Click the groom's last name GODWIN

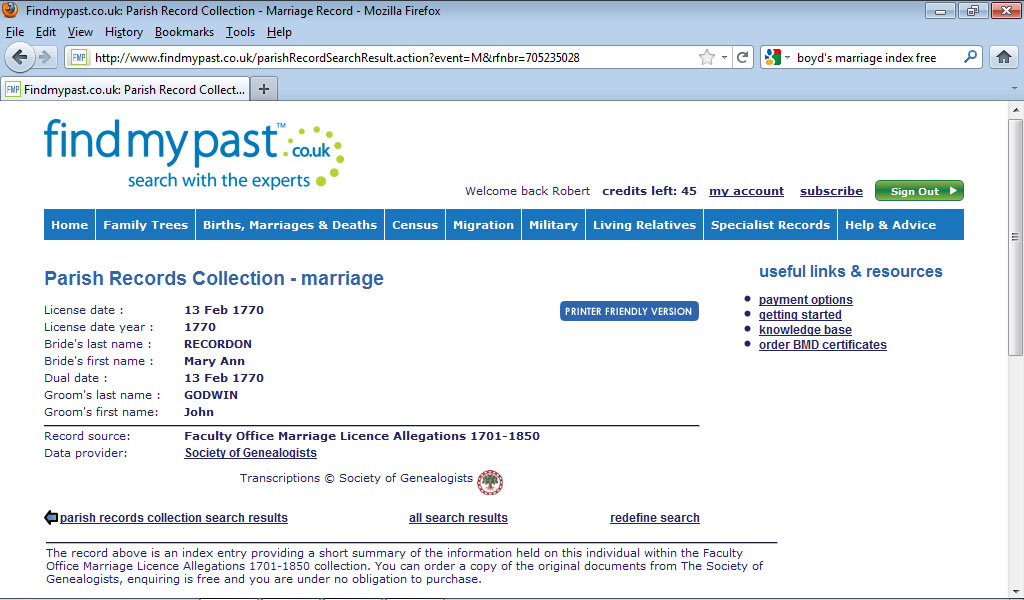tap(211, 395)
